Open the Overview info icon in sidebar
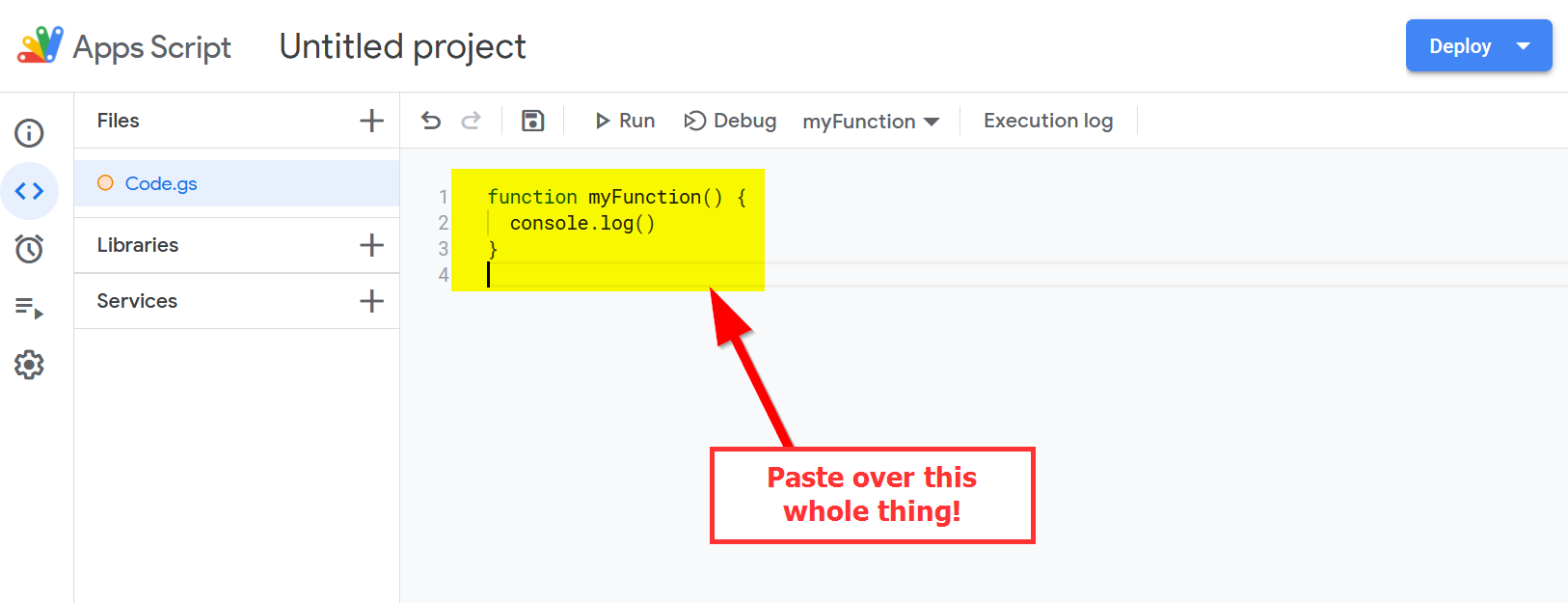Viewport: 1568px width, 603px height. (x=29, y=133)
